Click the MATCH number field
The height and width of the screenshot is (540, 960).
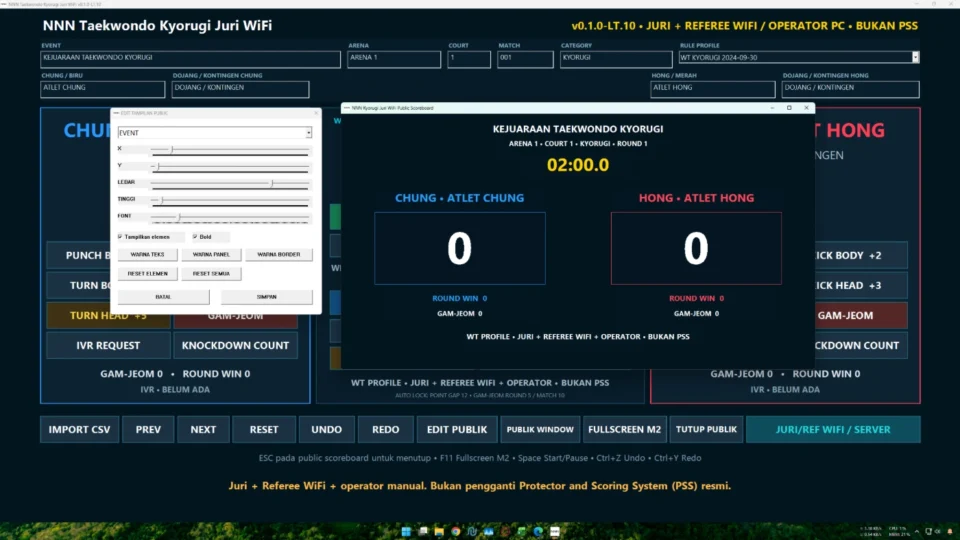tap(525, 58)
